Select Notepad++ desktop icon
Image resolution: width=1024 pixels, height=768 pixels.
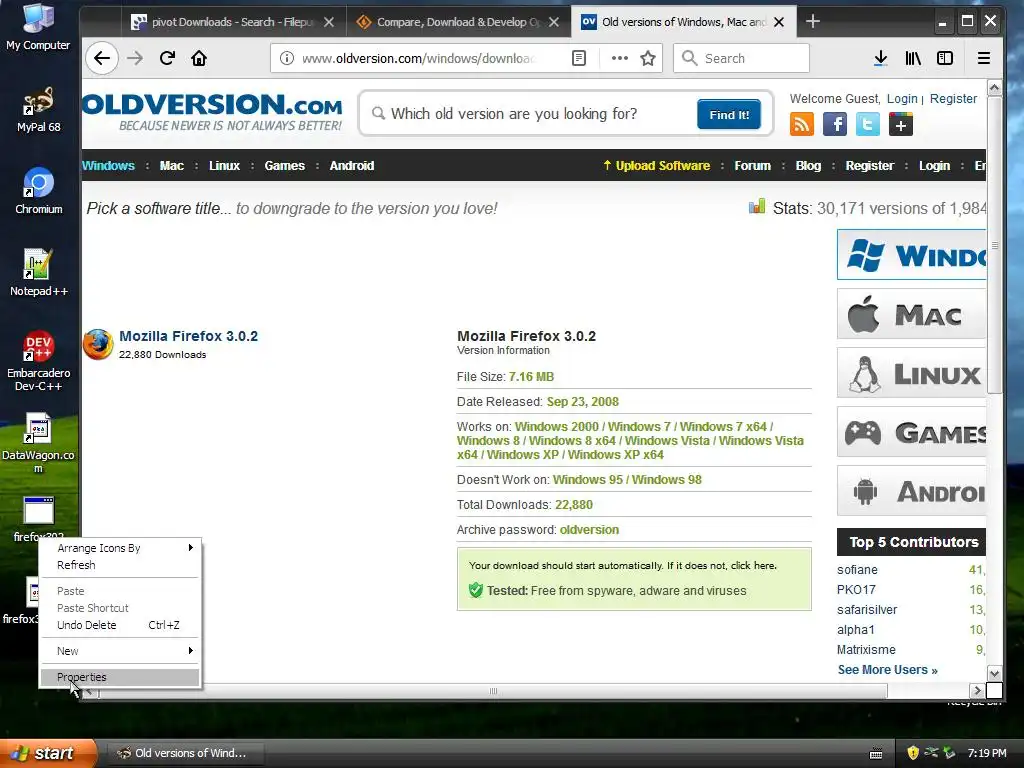point(39,272)
